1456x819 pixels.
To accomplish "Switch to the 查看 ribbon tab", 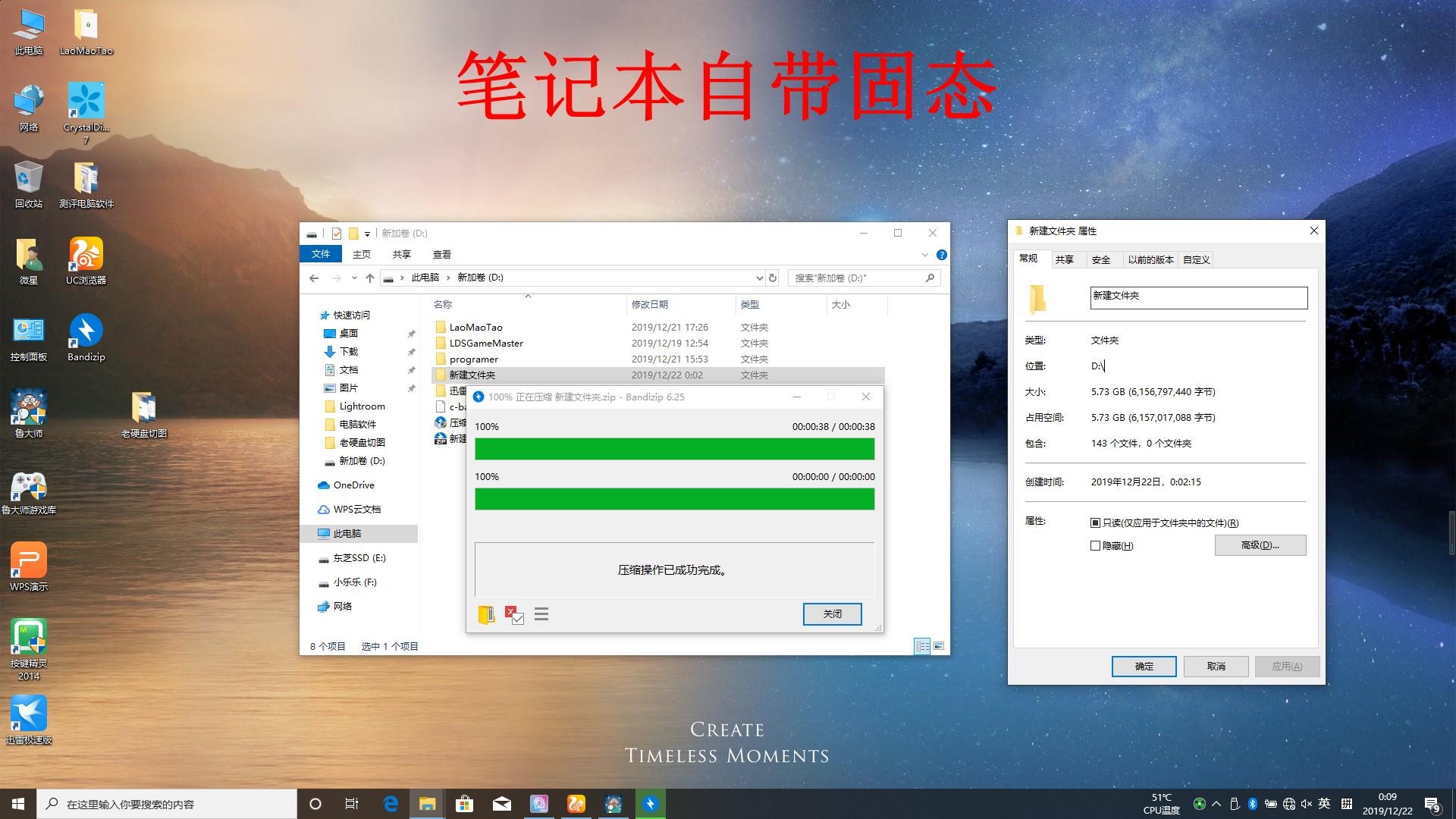I will (x=443, y=254).
